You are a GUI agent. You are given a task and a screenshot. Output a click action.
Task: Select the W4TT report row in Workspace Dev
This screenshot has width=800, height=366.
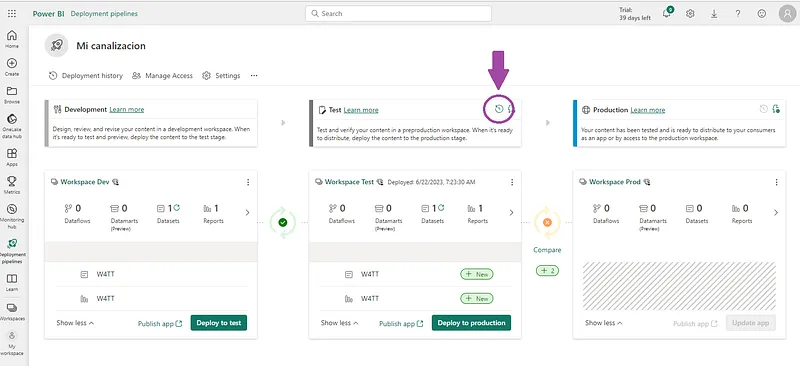point(152,299)
